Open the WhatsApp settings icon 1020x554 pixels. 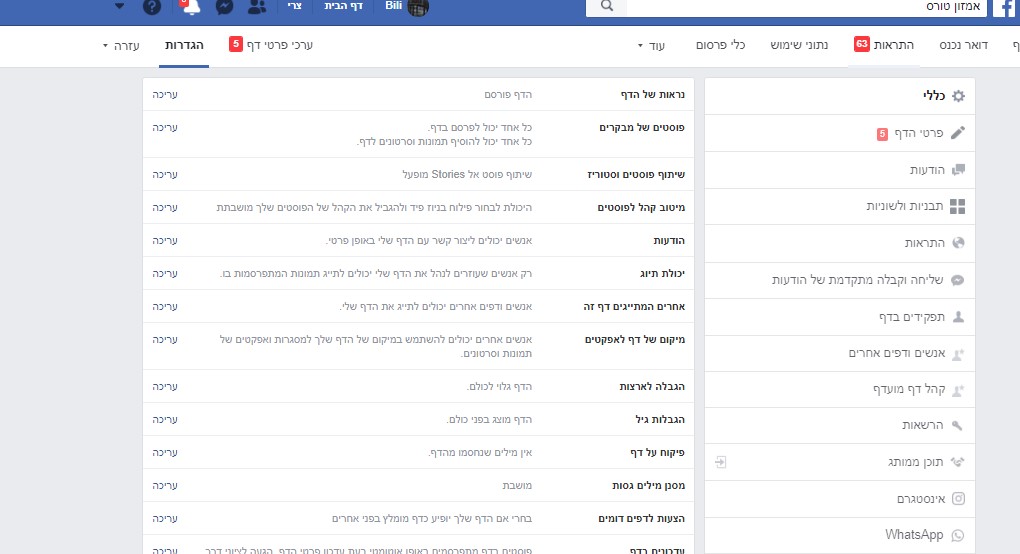(958, 536)
